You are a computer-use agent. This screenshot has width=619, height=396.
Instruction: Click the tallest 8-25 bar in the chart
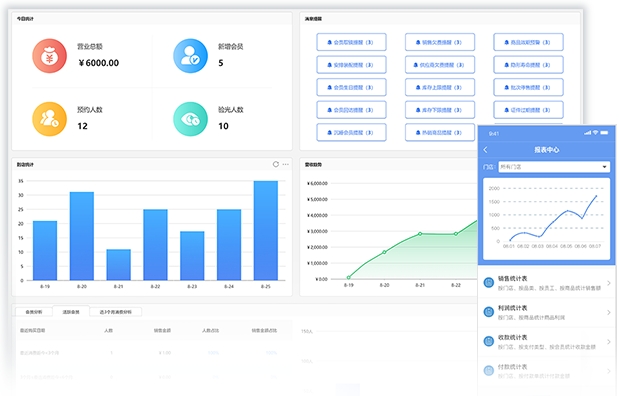point(266,231)
